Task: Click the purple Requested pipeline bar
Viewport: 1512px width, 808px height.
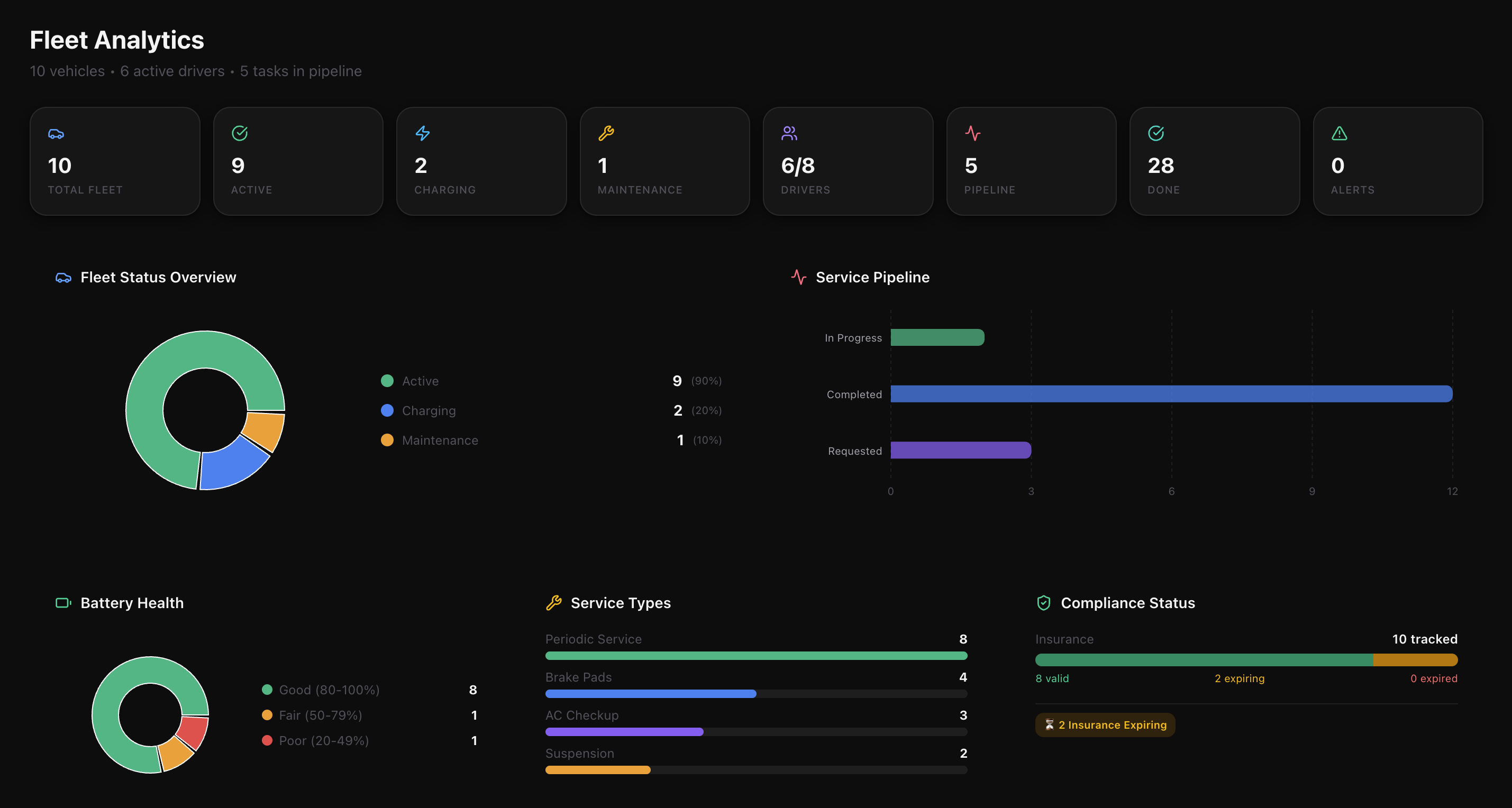Action: pyautogui.click(x=960, y=450)
